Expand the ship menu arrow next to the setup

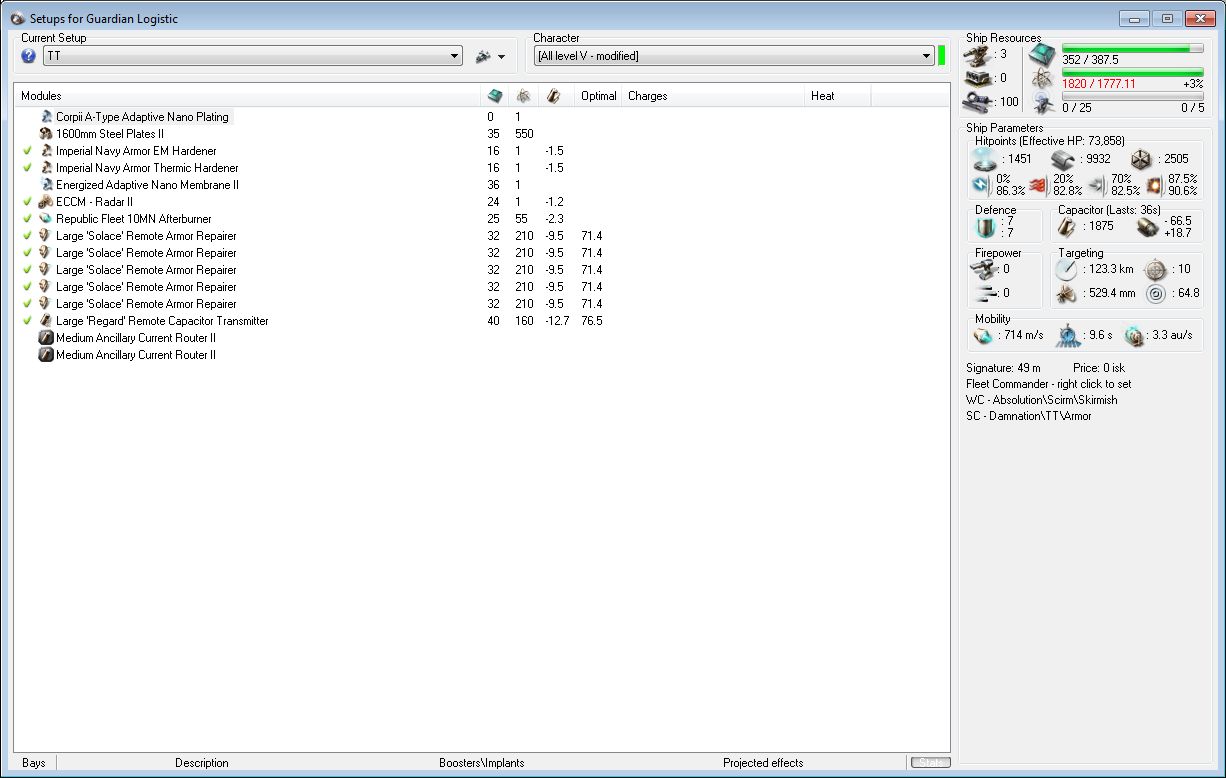[x=502, y=58]
